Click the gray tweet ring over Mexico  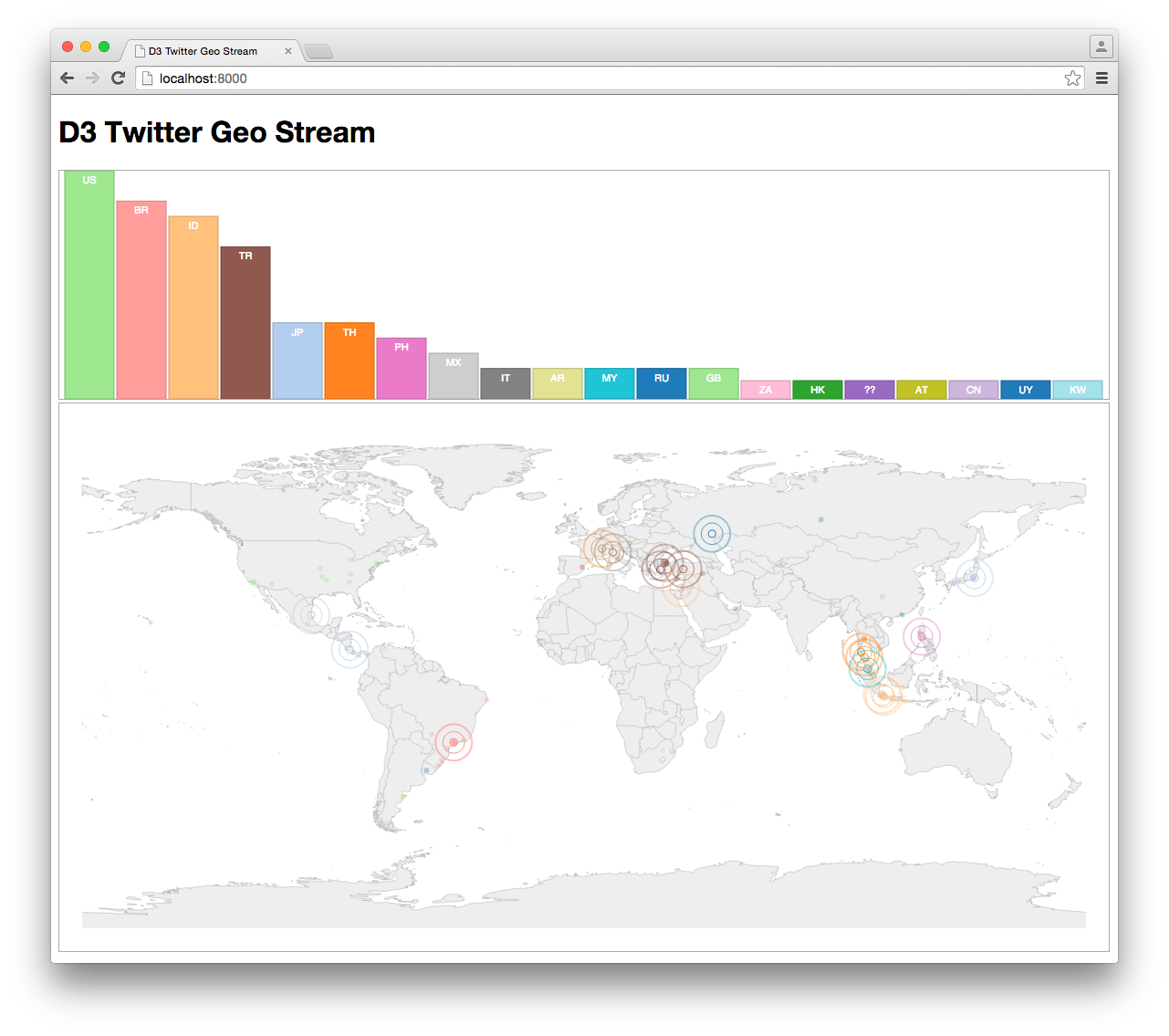[312, 614]
